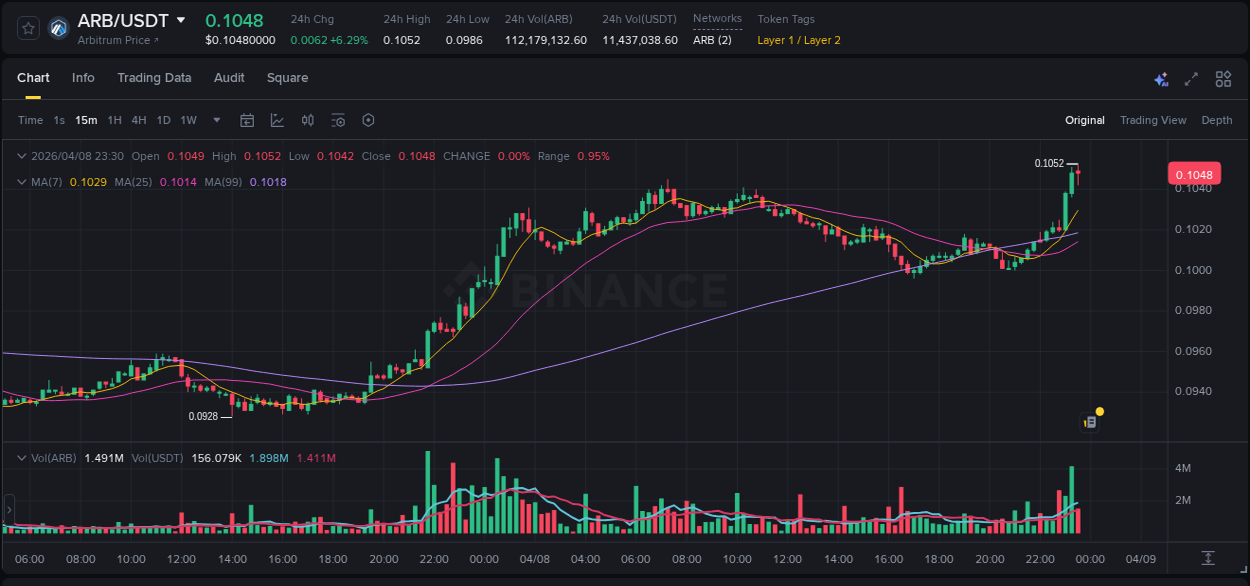Open the ARB/USDT pair selector dropdown
Image resolution: width=1250 pixels, height=586 pixels.
click(x=183, y=19)
